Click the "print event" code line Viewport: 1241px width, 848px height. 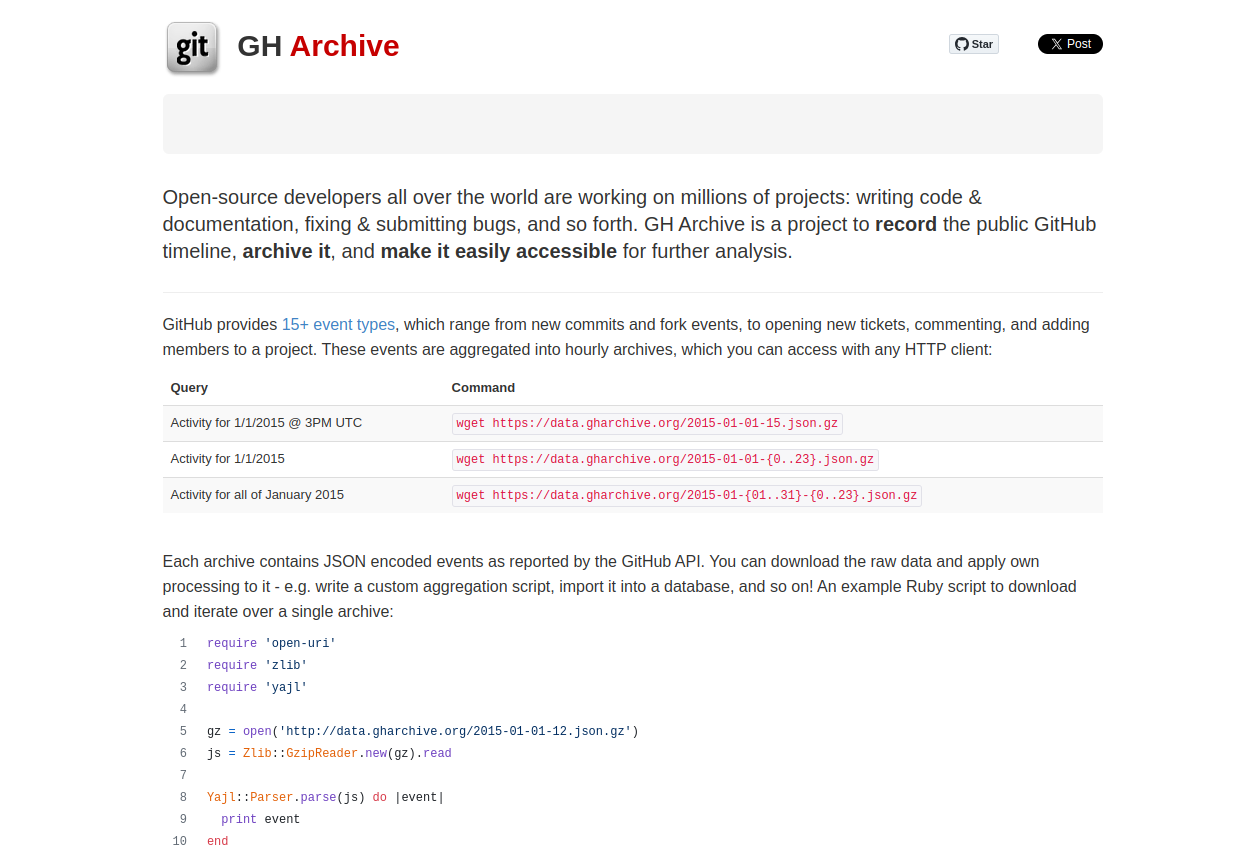pos(260,819)
